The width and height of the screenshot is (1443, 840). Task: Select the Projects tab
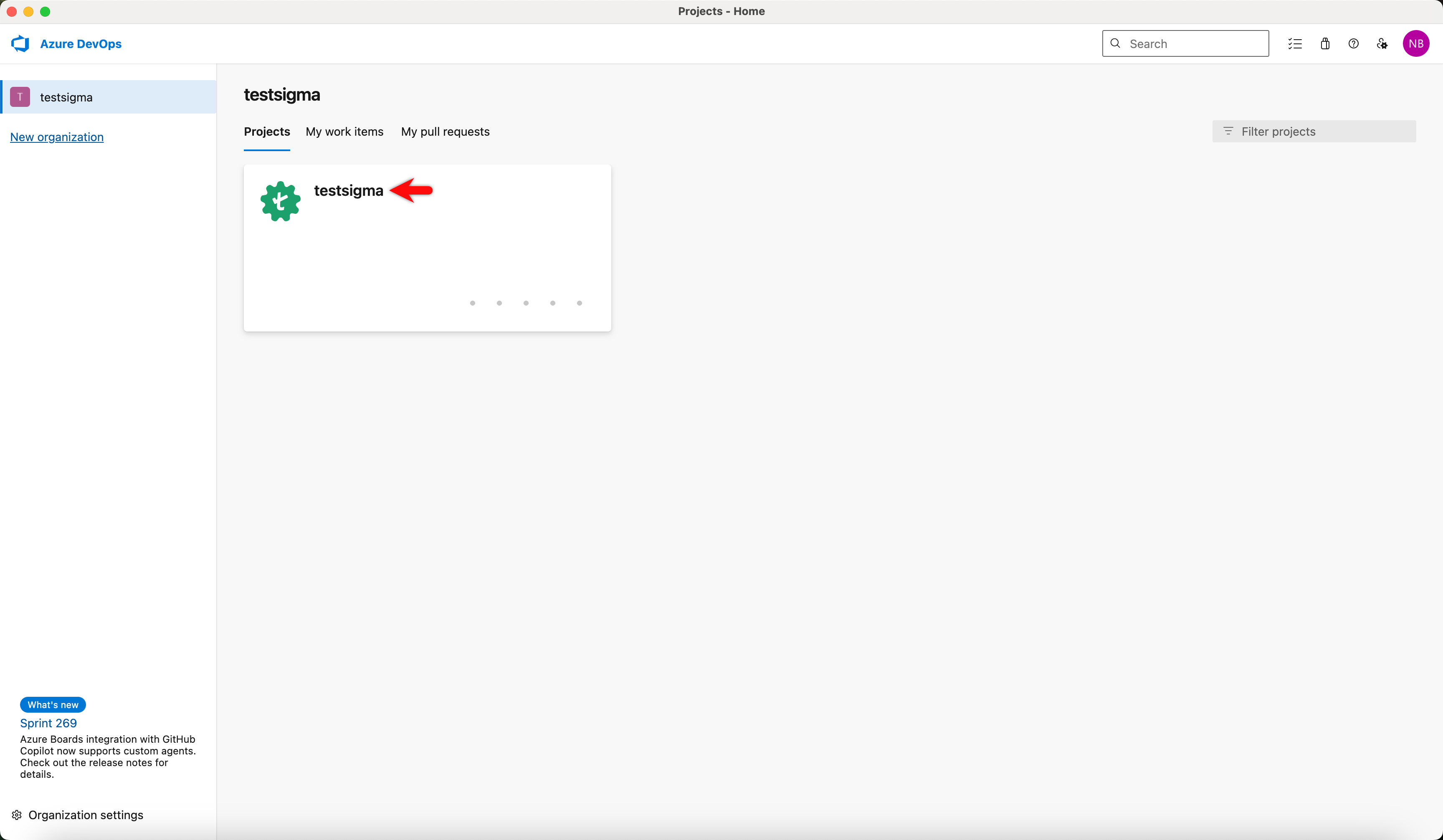266,131
